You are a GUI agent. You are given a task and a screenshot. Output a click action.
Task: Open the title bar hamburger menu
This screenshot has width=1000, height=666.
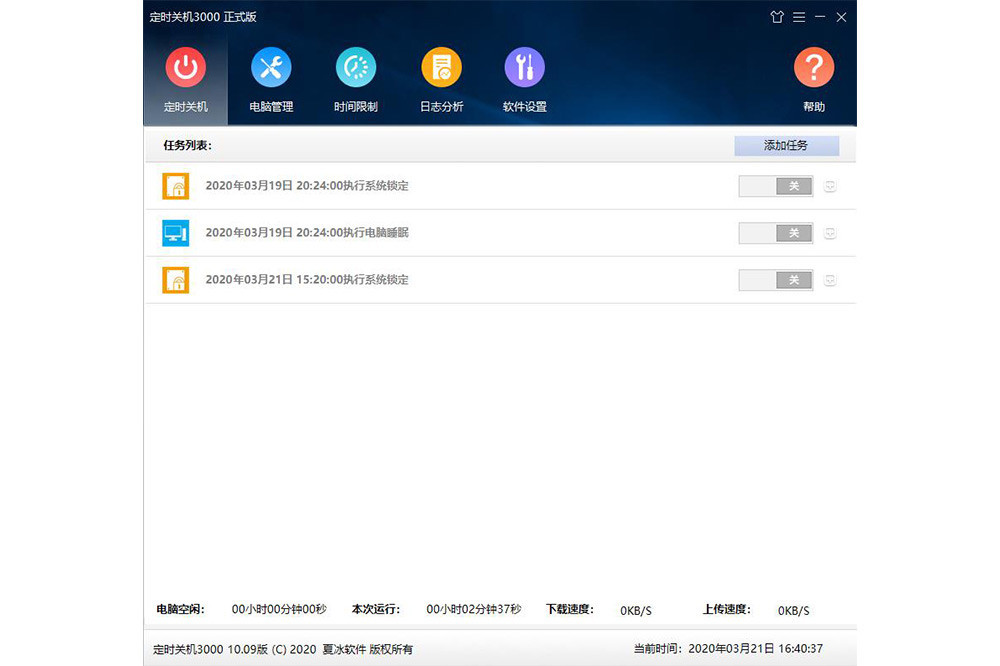point(799,17)
